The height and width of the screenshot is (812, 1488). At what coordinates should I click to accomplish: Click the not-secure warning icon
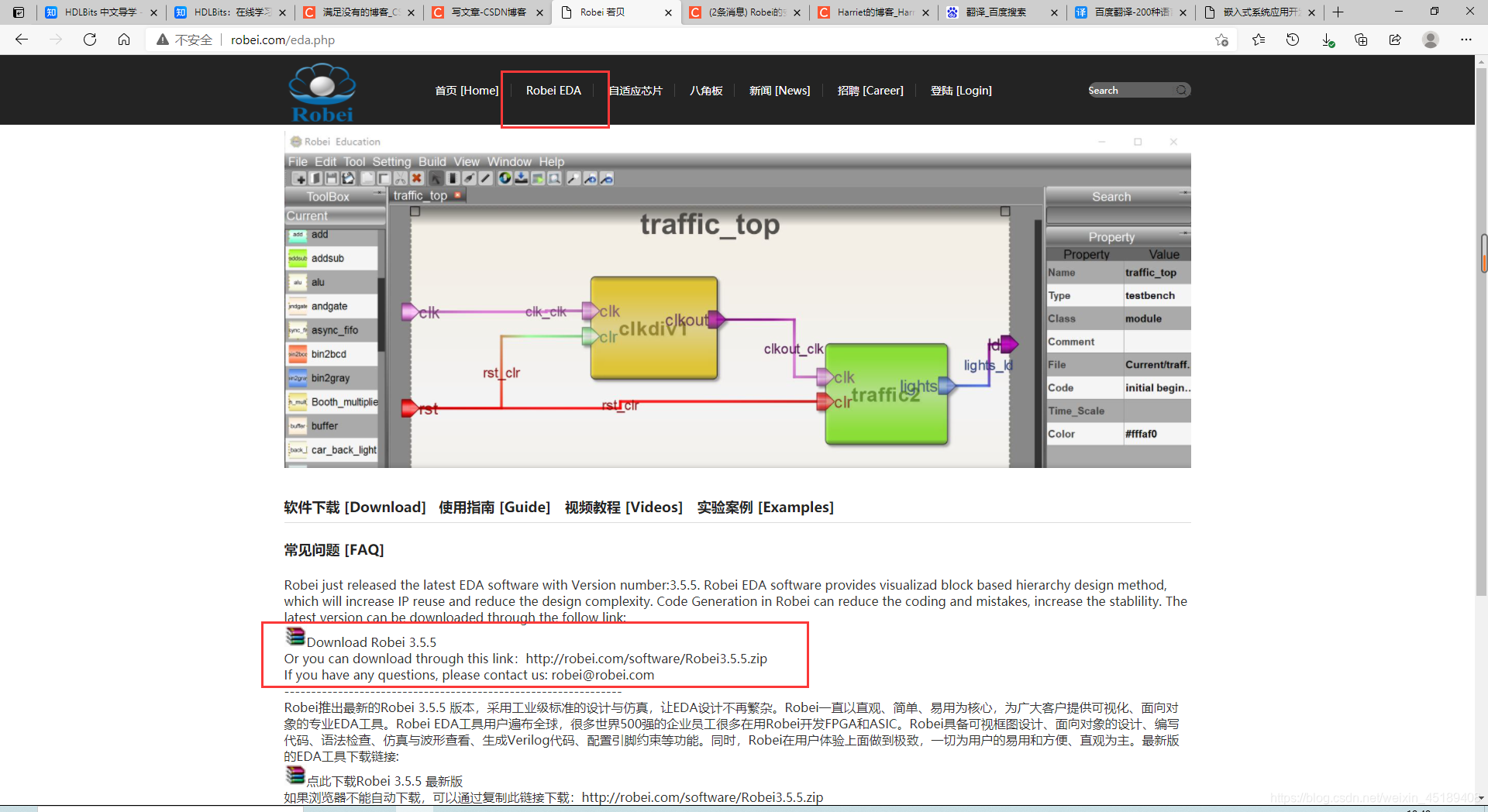pyautogui.click(x=163, y=40)
